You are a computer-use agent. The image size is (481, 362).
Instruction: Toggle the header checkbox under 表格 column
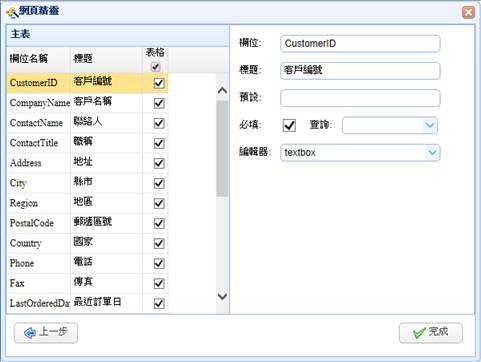(x=155, y=67)
